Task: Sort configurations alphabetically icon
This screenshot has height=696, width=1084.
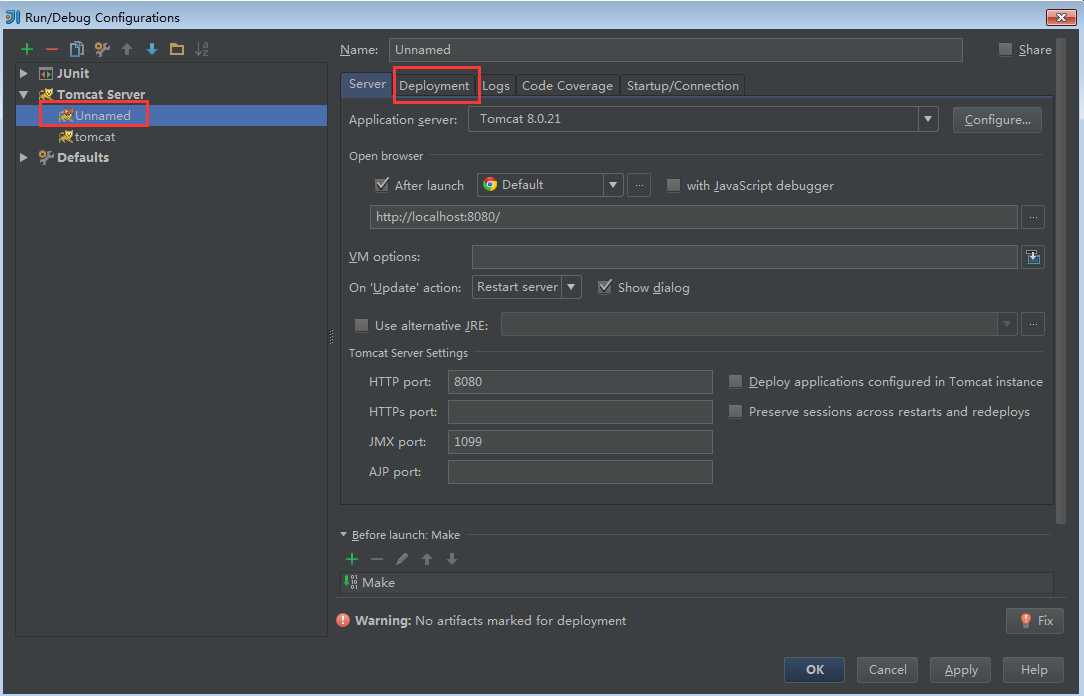Action: click(x=201, y=49)
